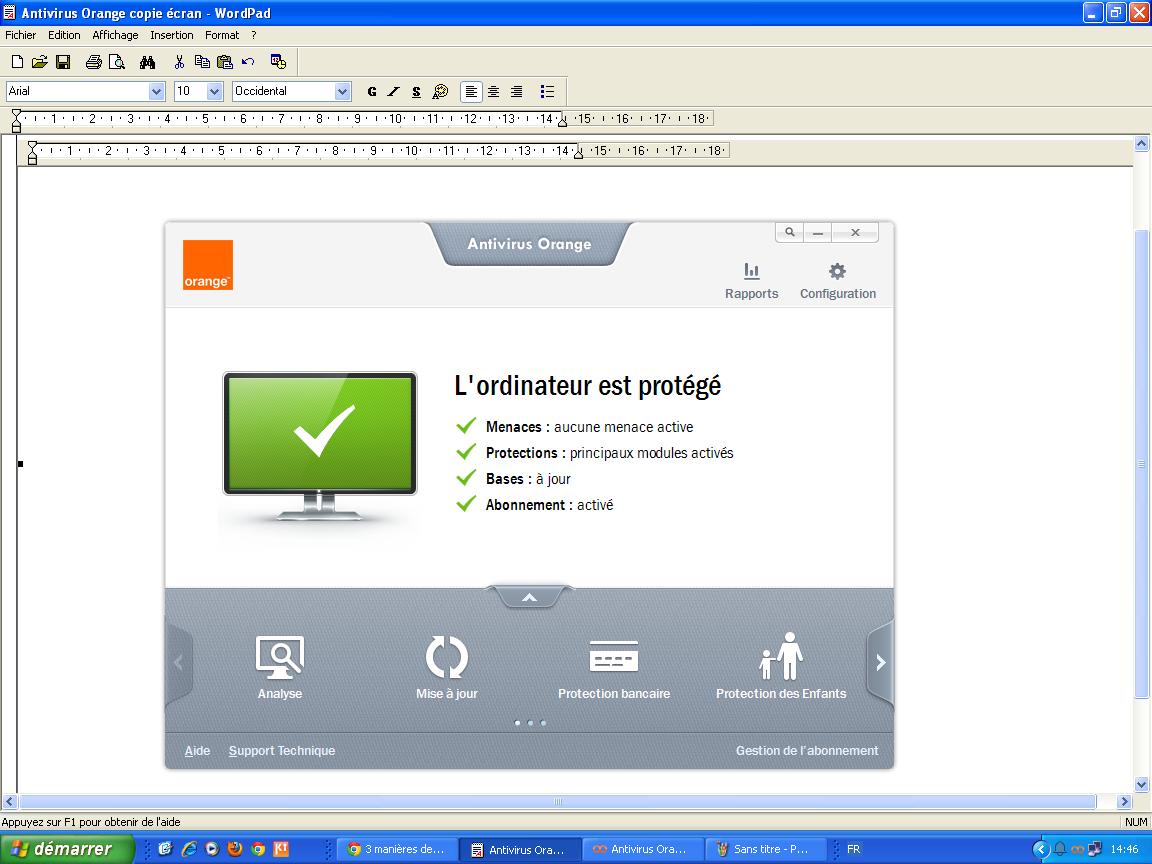Click the Undo arrow icon

(248, 62)
